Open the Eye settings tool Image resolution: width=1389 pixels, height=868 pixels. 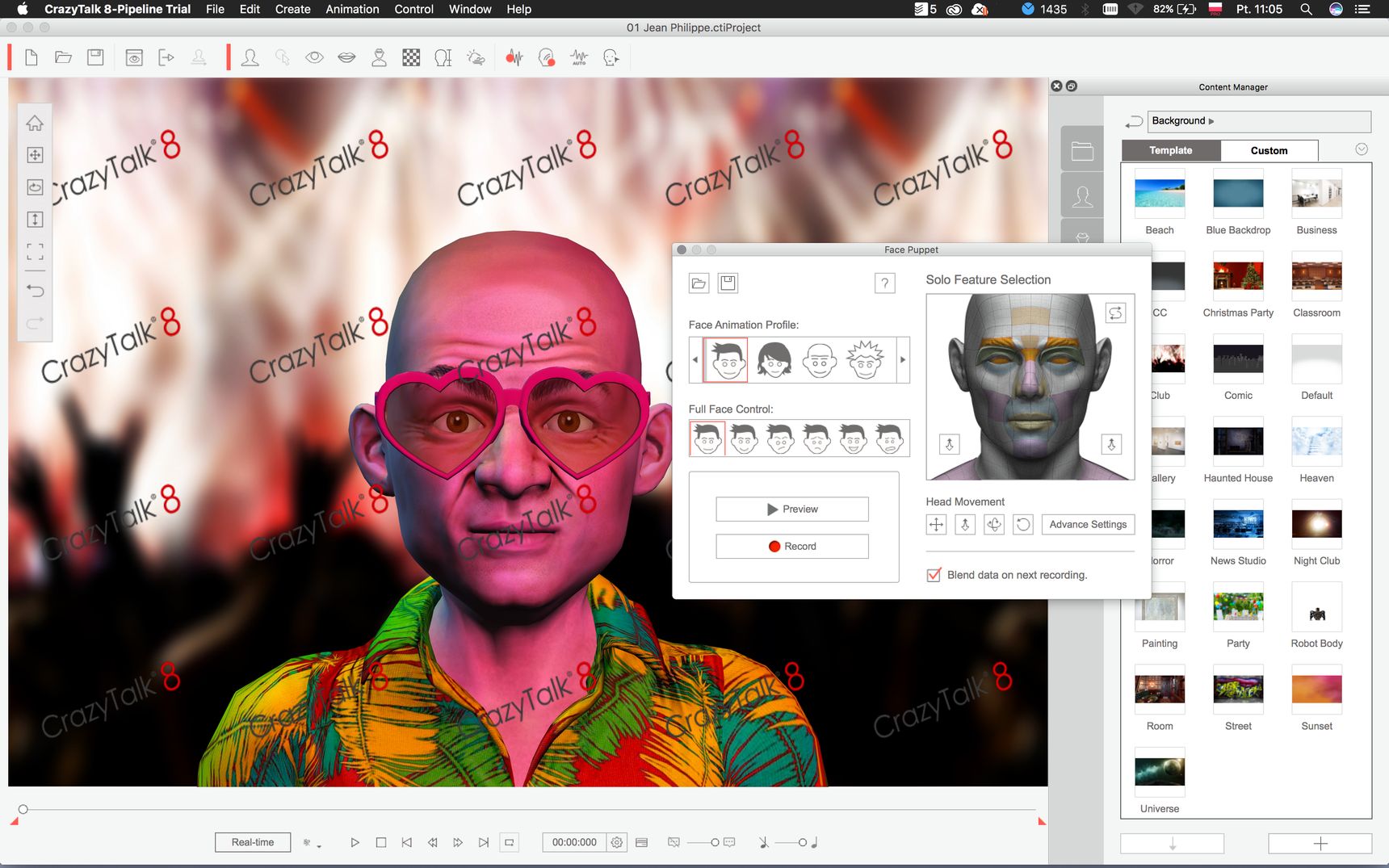click(x=314, y=57)
